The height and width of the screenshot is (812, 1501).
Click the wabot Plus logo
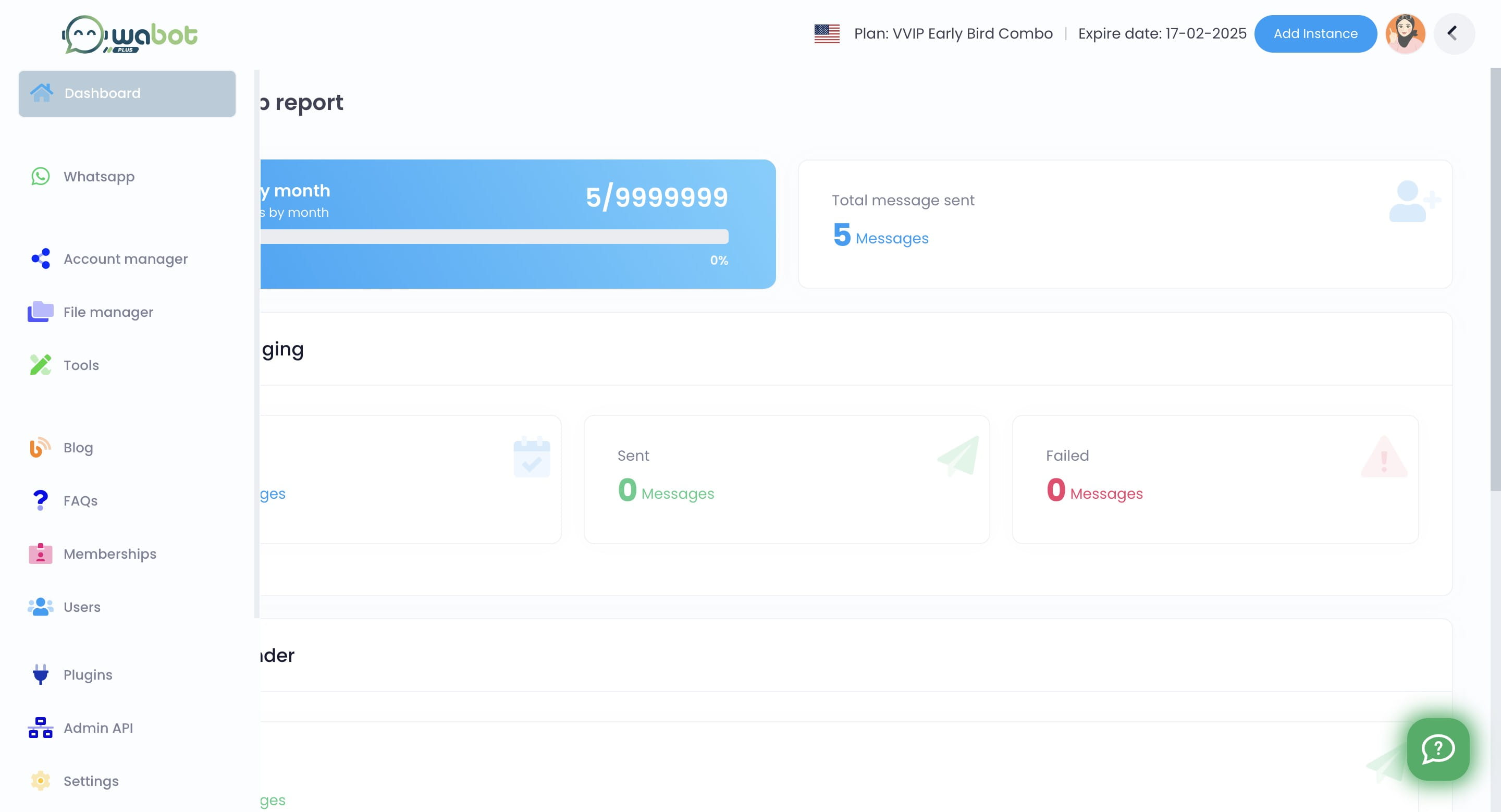[x=129, y=35]
